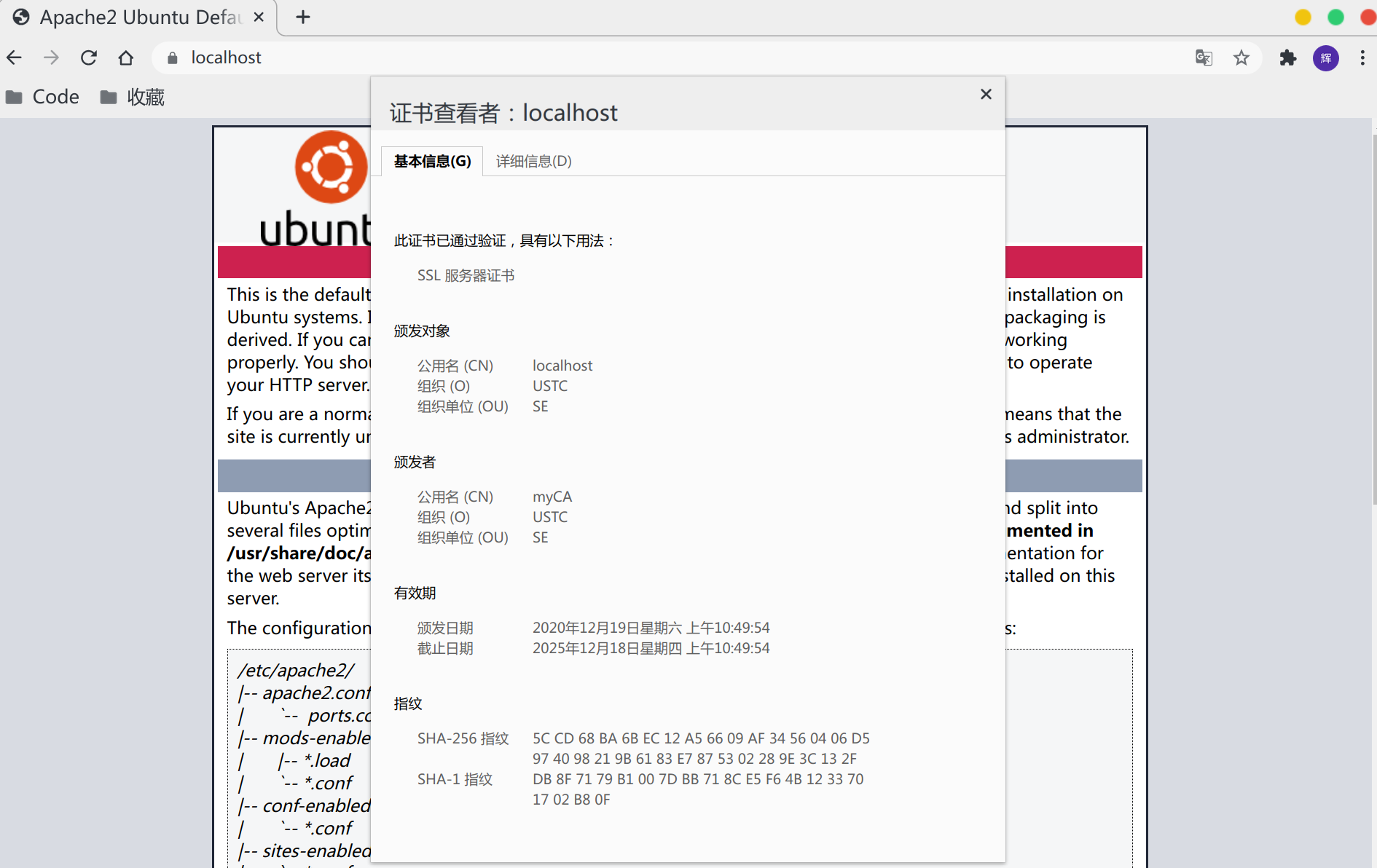This screenshot has height=868, width=1377.
Task: Open the 收藏 bookmarks folder
Action: [x=132, y=97]
